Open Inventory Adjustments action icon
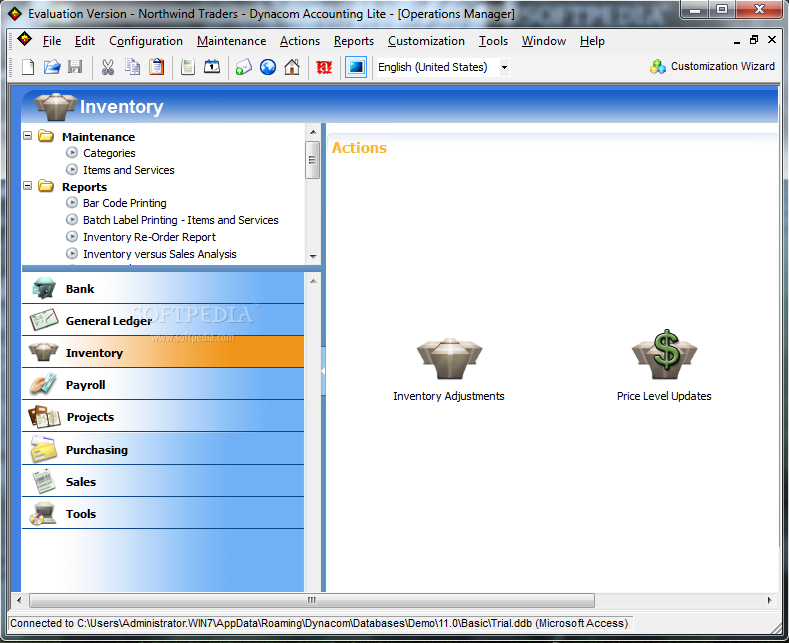Screen dimensions: 789x643 point(449,358)
